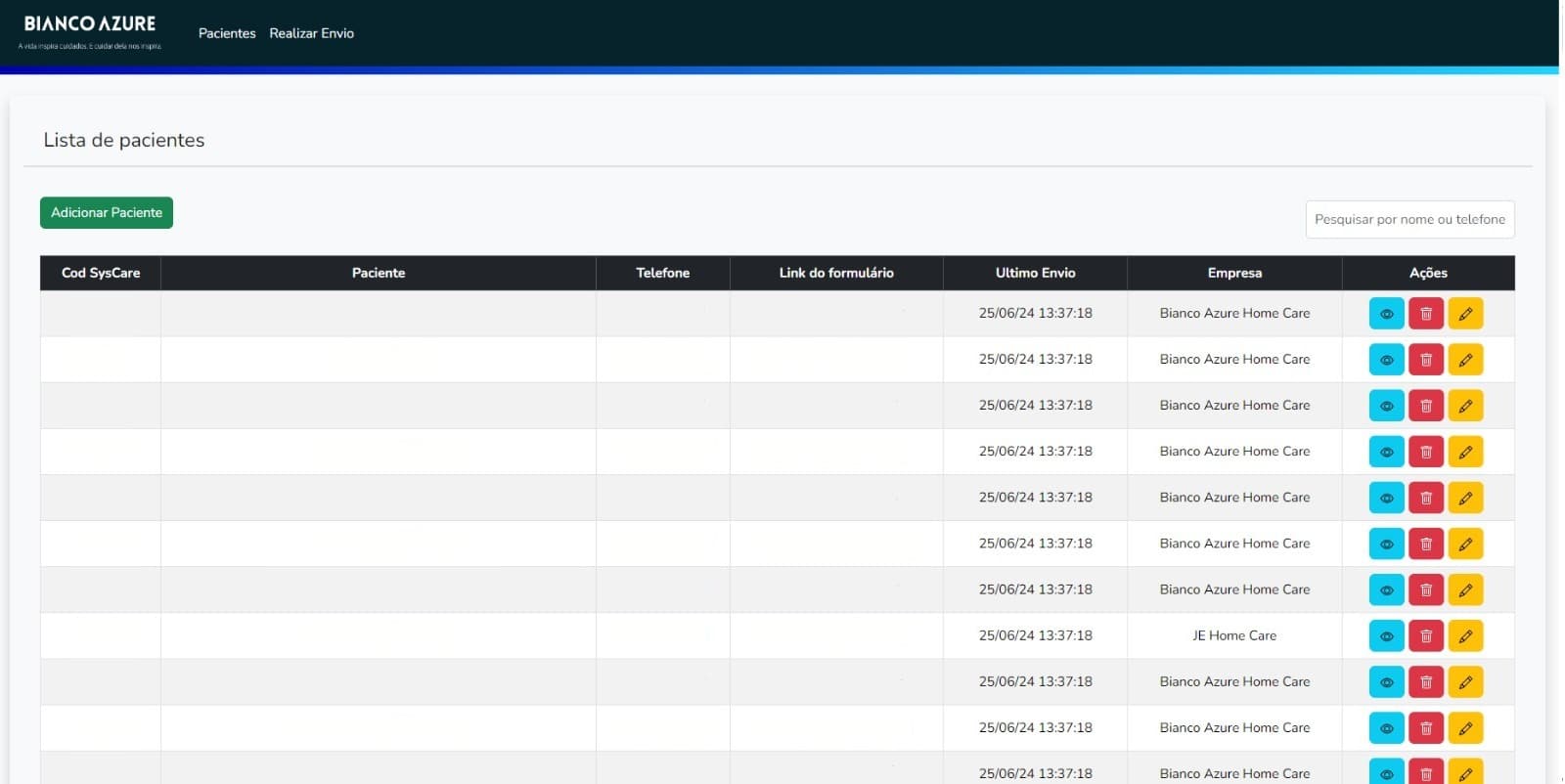
Task: Delete the JE Home Care patient
Action: (1426, 635)
